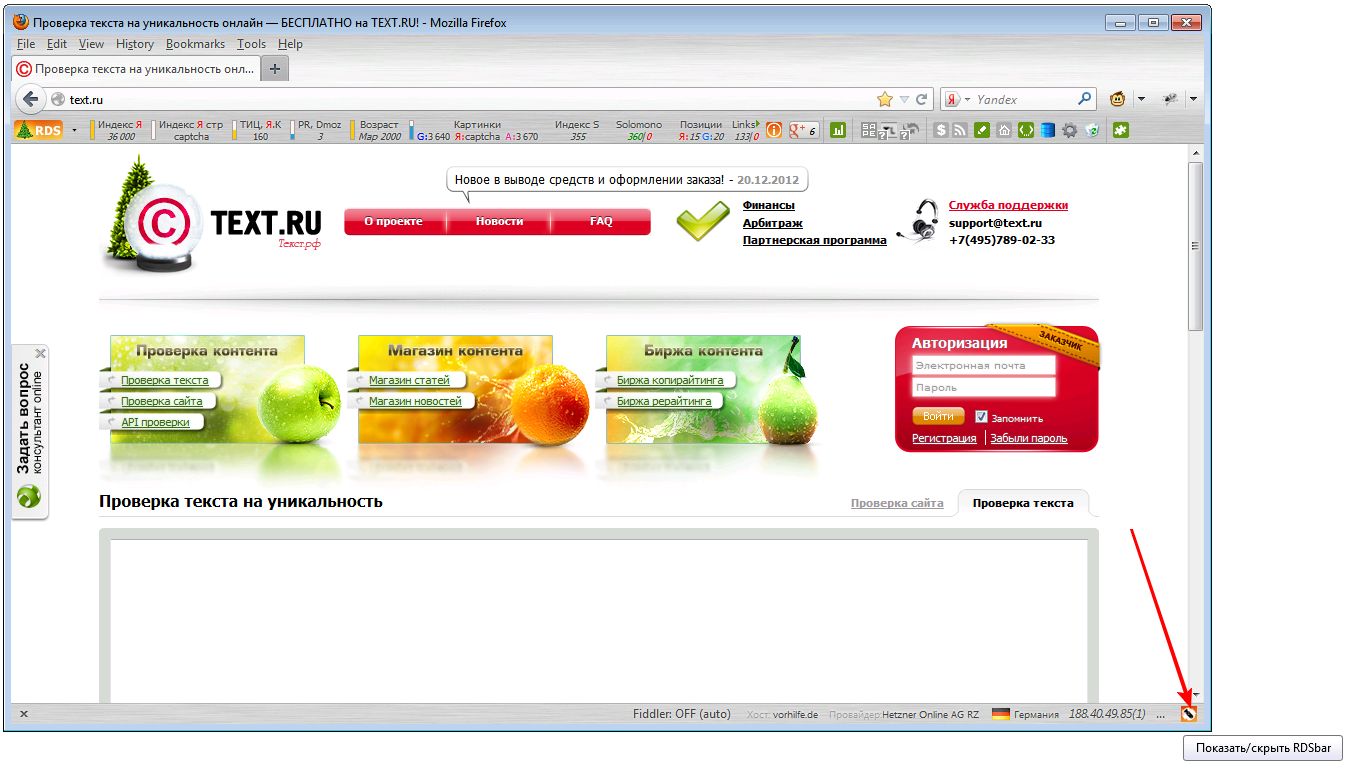1357x774 pixels.
Task: Switch to the Проверка сайта tab
Action: [x=897, y=503]
